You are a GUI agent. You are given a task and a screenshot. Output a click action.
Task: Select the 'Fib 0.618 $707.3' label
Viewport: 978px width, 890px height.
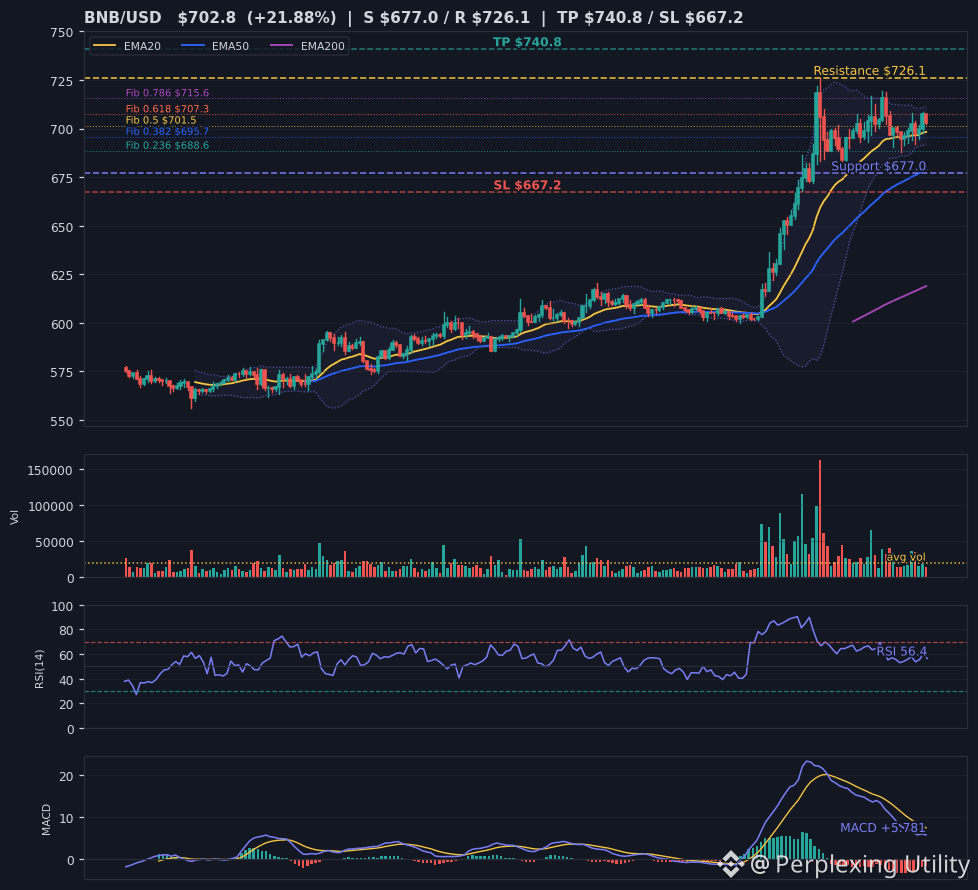click(167, 109)
